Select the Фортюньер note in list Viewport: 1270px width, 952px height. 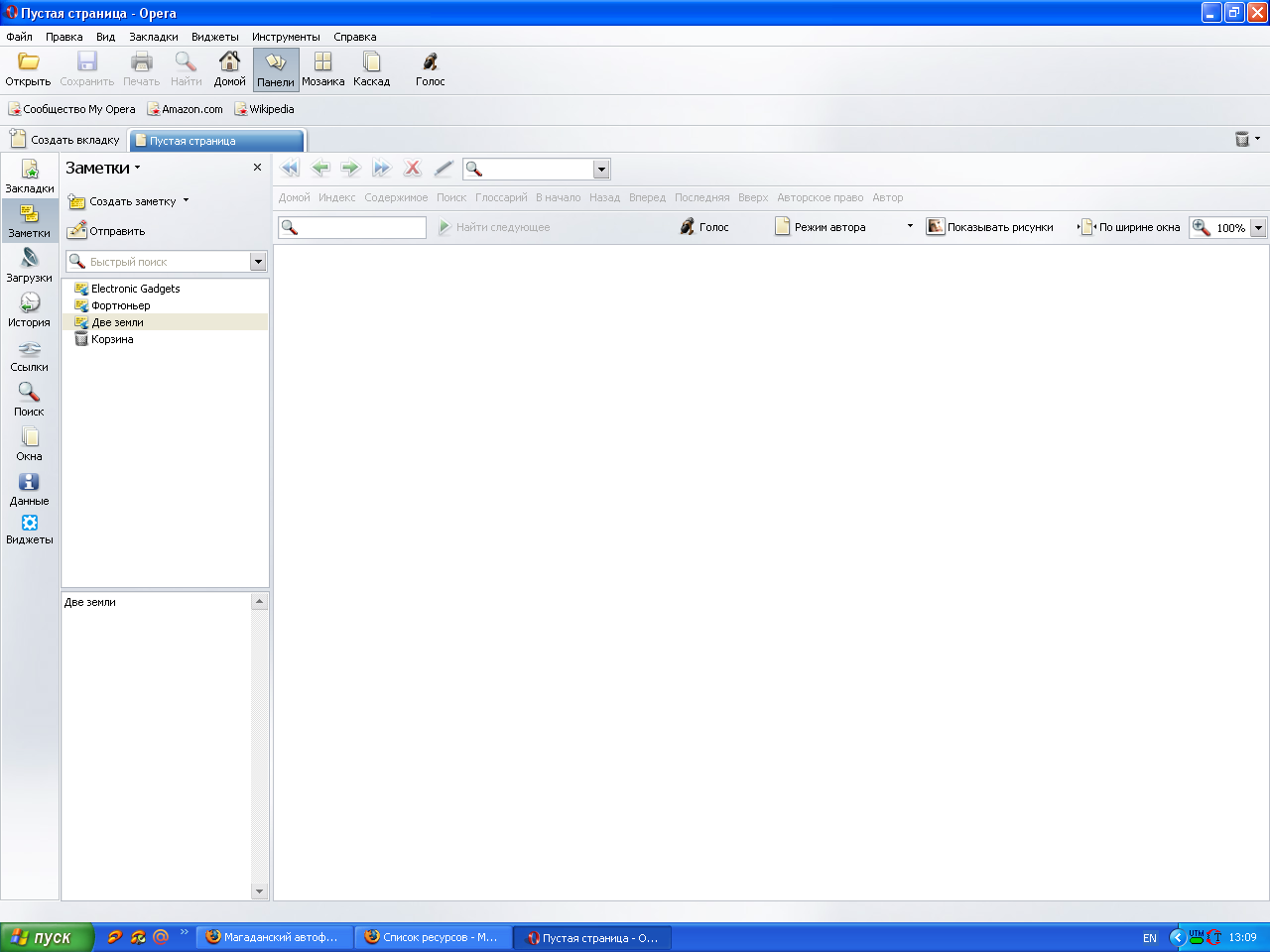[120, 305]
